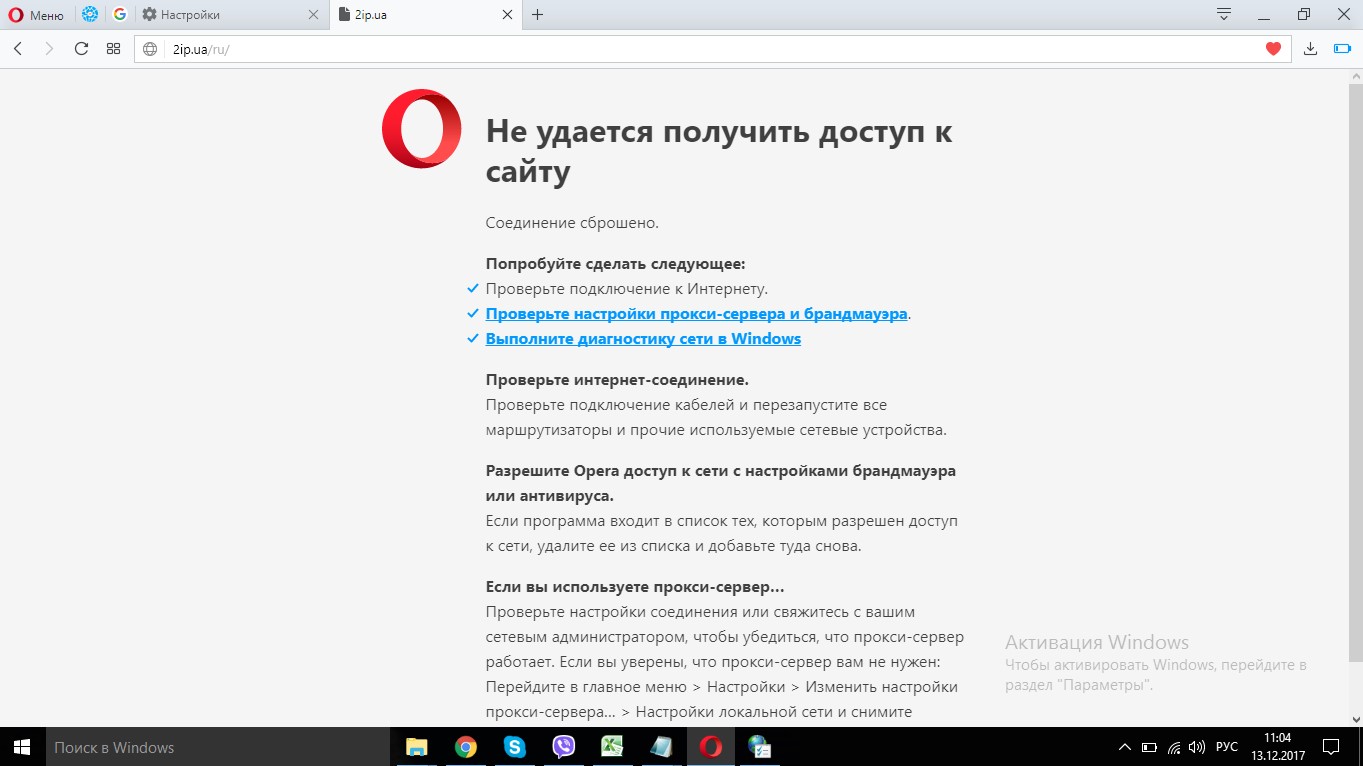This screenshot has width=1363, height=766.
Task: Open the Windows Start menu
Action: [23, 747]
